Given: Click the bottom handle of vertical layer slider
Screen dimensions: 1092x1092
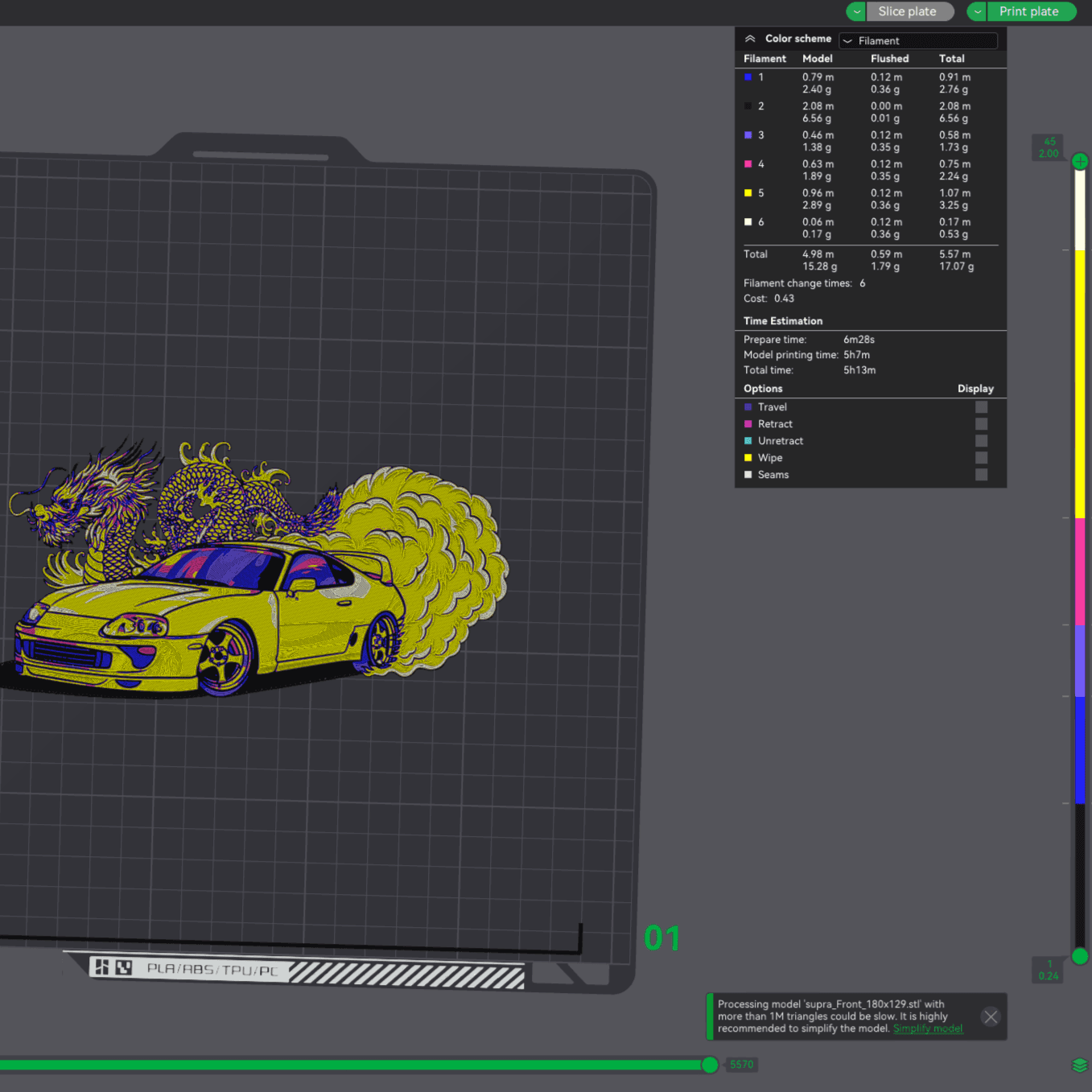Looking at the screenshot, I should click(1080, 956).
